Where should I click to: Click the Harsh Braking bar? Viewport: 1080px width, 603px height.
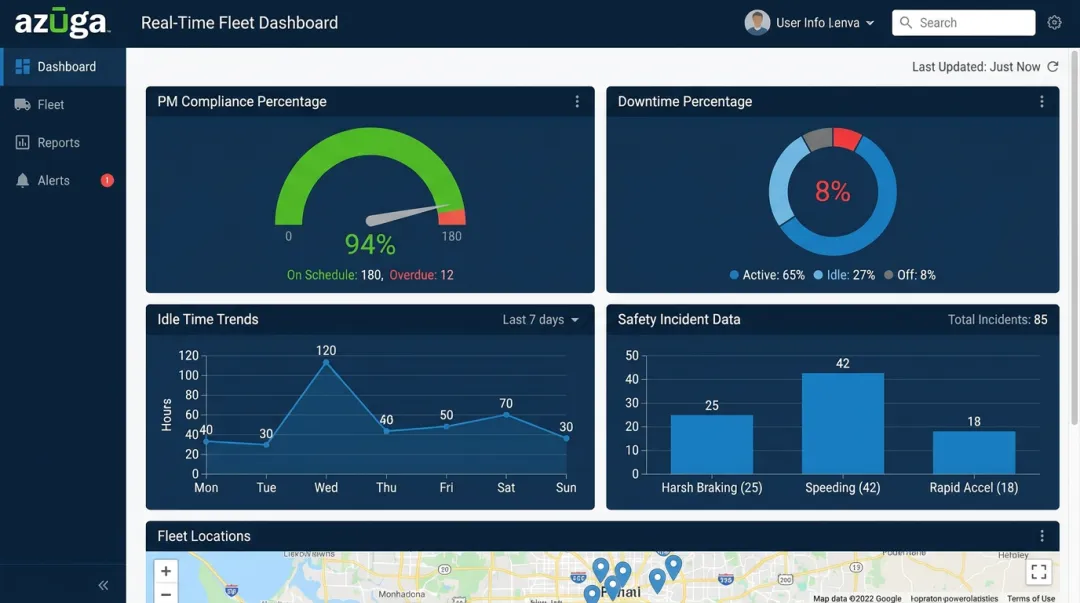point(712,444)
